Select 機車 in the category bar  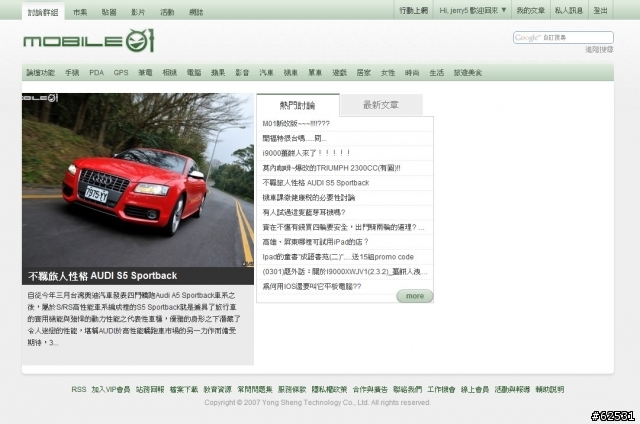click(x=291, y=73)
